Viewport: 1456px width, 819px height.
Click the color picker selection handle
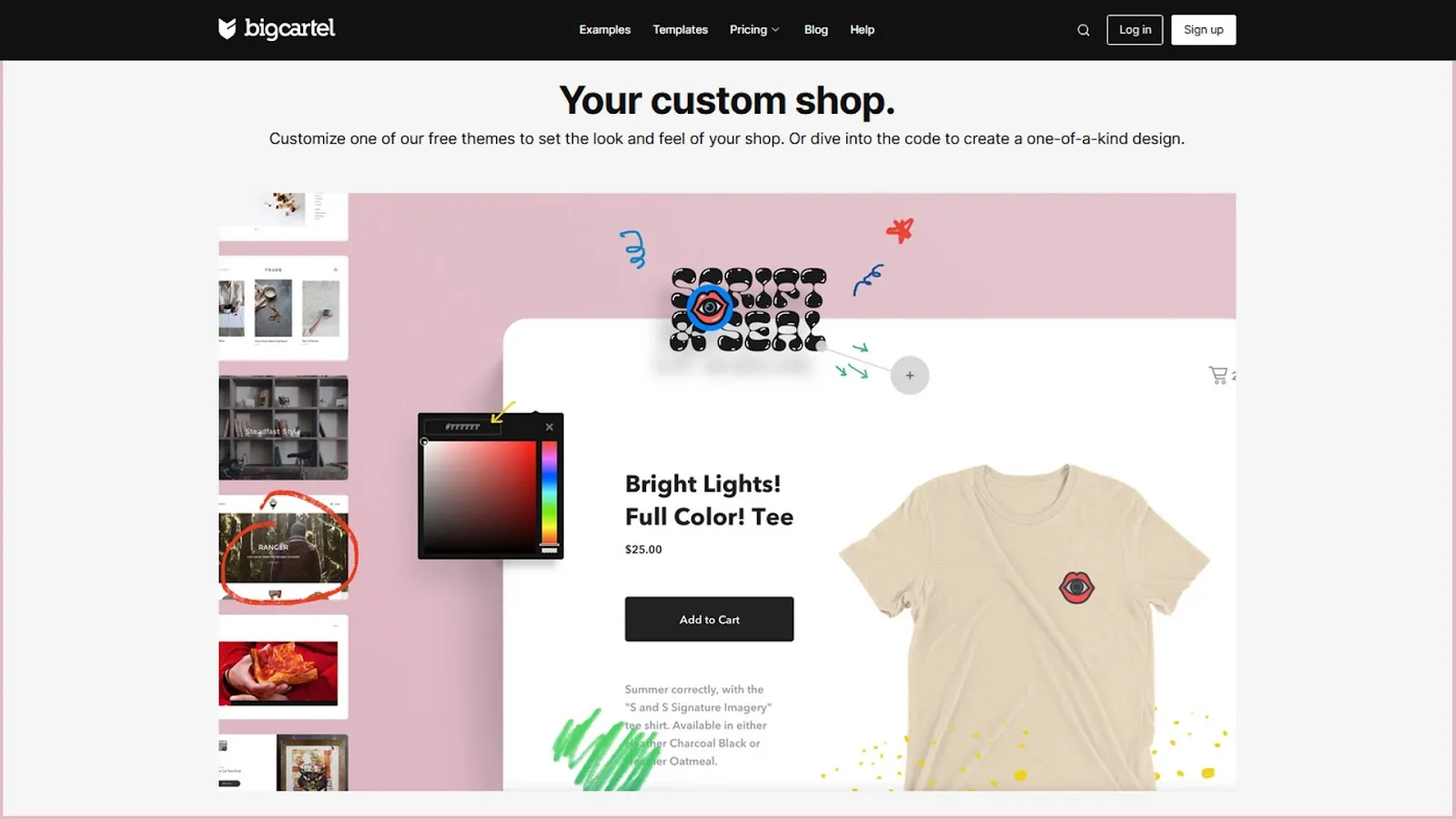(424, 441)
